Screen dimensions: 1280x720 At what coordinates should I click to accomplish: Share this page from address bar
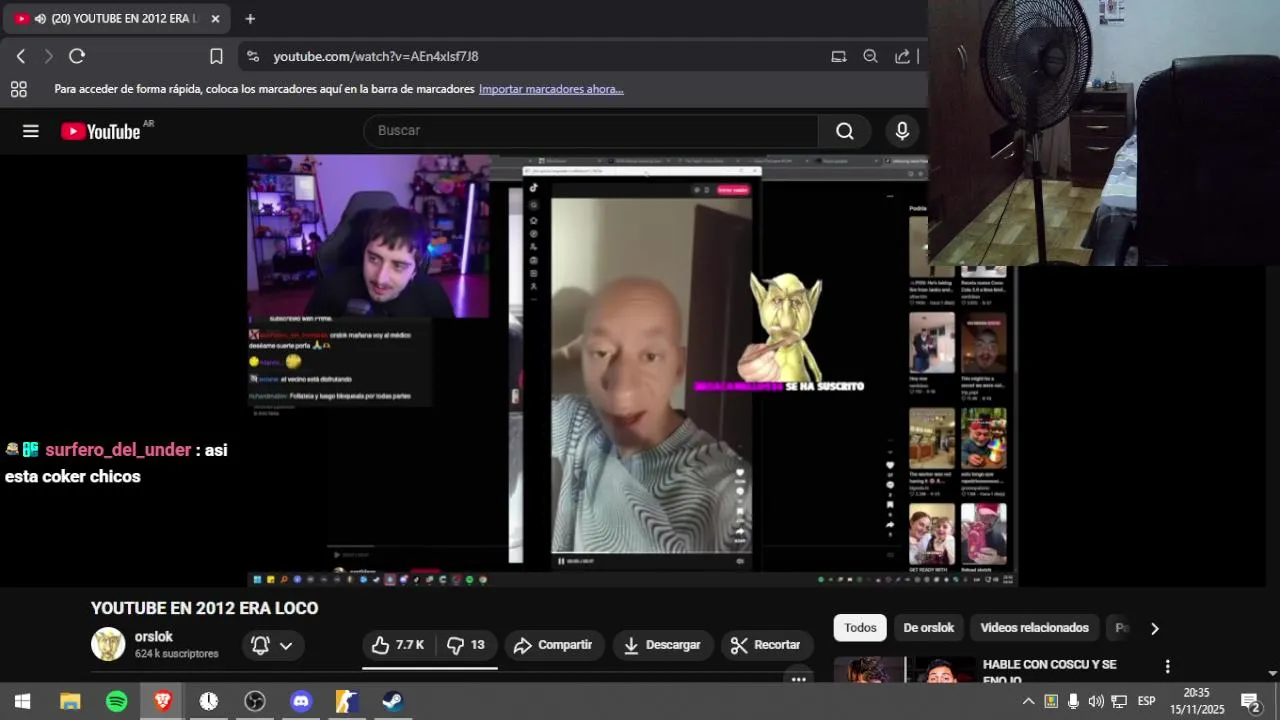902,56
